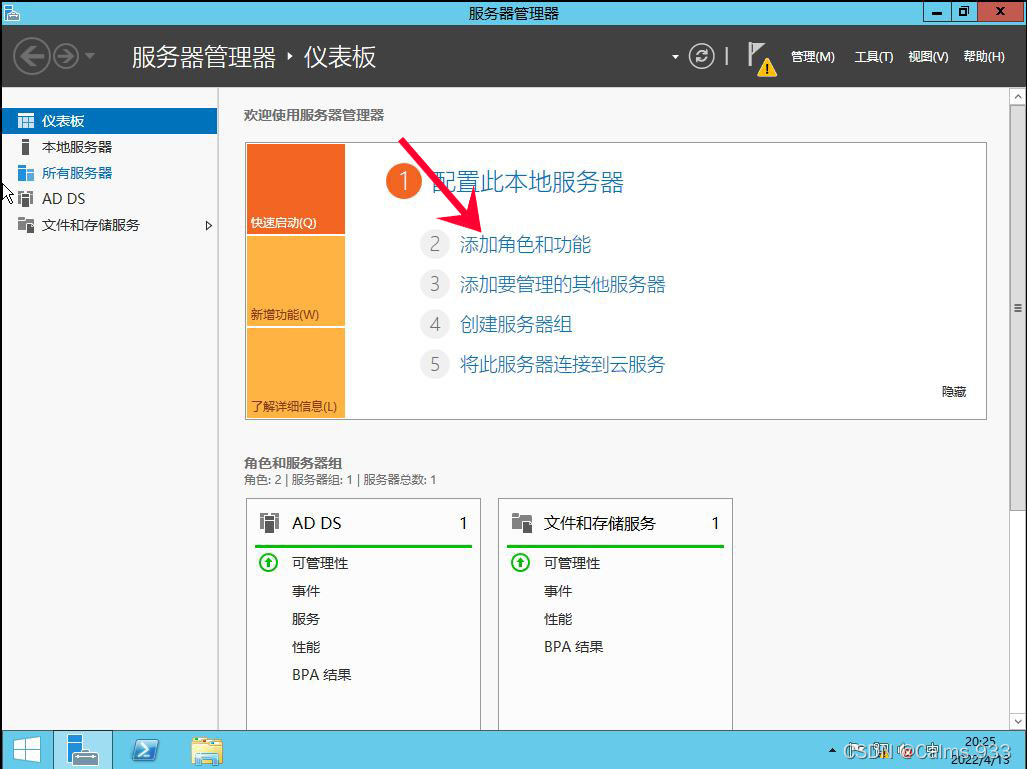Viewport: 1027px width, 769px height.
Task: Click the scrollbar up arrow
Action: (x=1018, y=97)
